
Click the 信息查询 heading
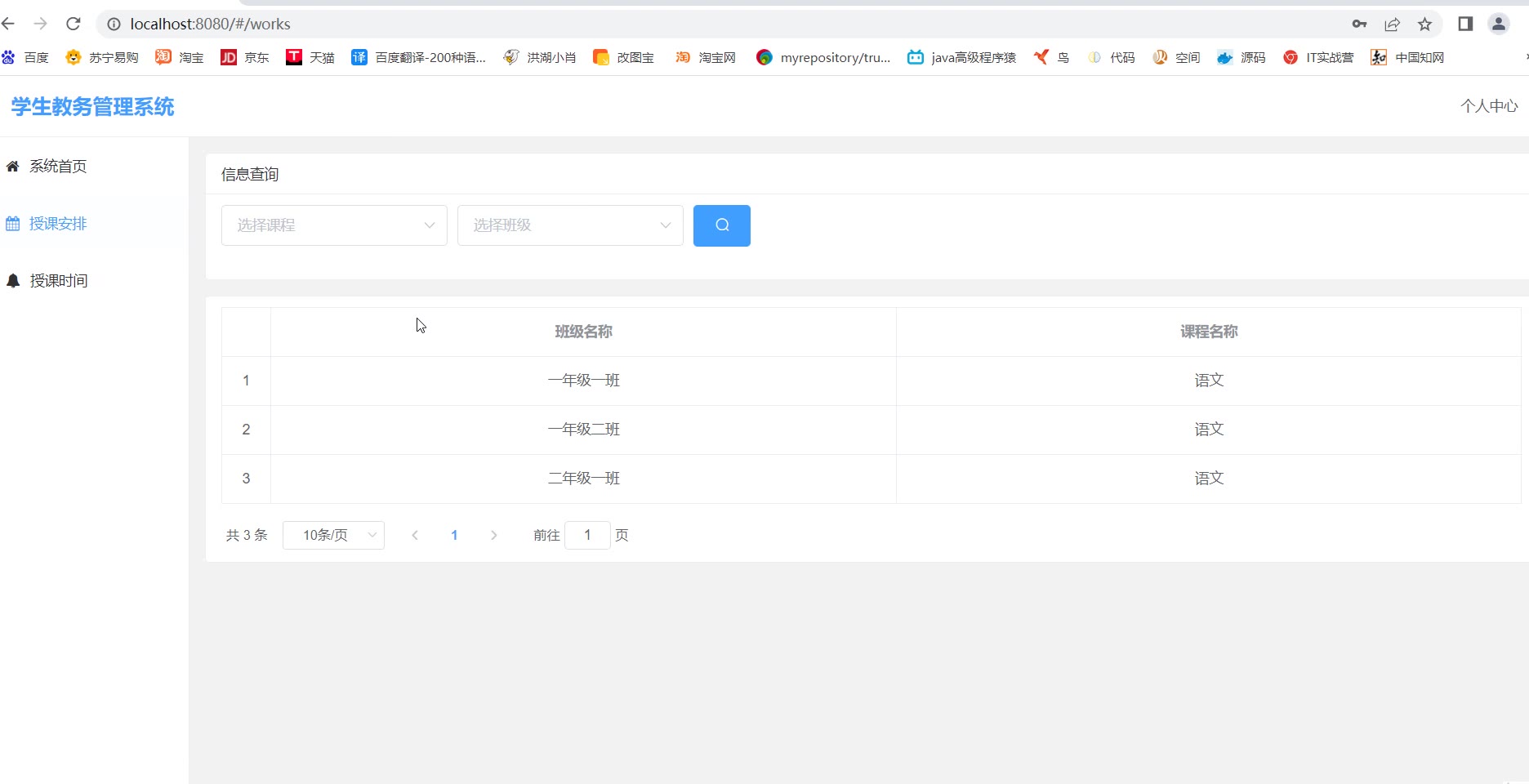point(250,174)
